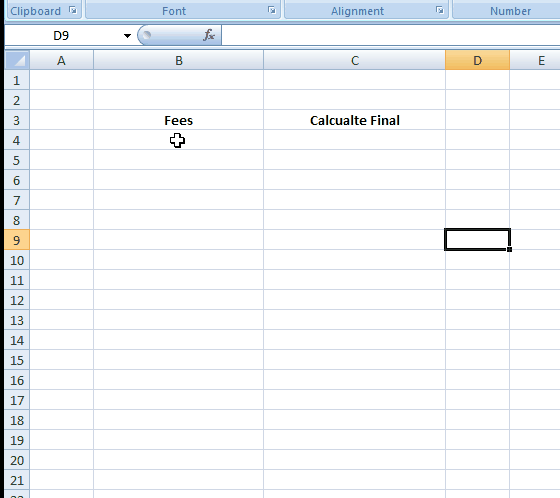The height and width of the screenshot is (498, 560).
Task: Select the highlighted column D header
Action: [x=478, y=60]
